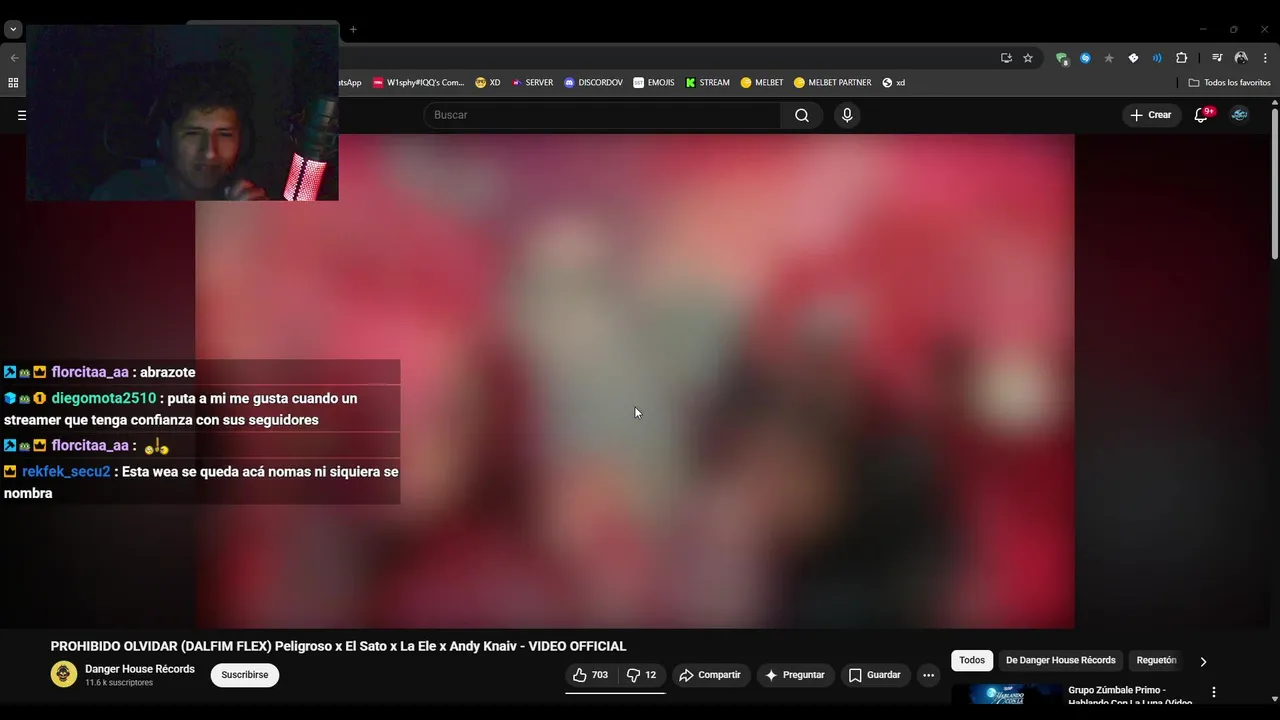Open YouTube notifications bell
Viewport: 1280px width, 720px height.
1201,115
